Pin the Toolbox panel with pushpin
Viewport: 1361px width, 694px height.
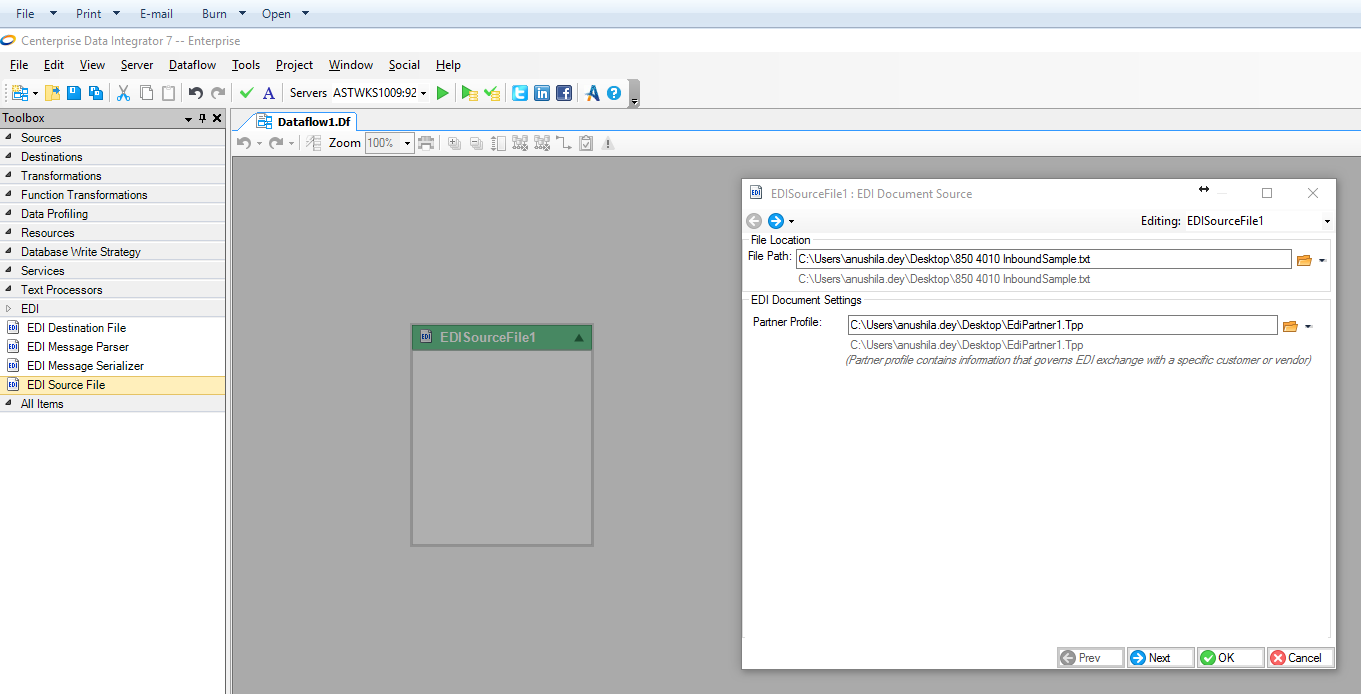click(202, 119)
